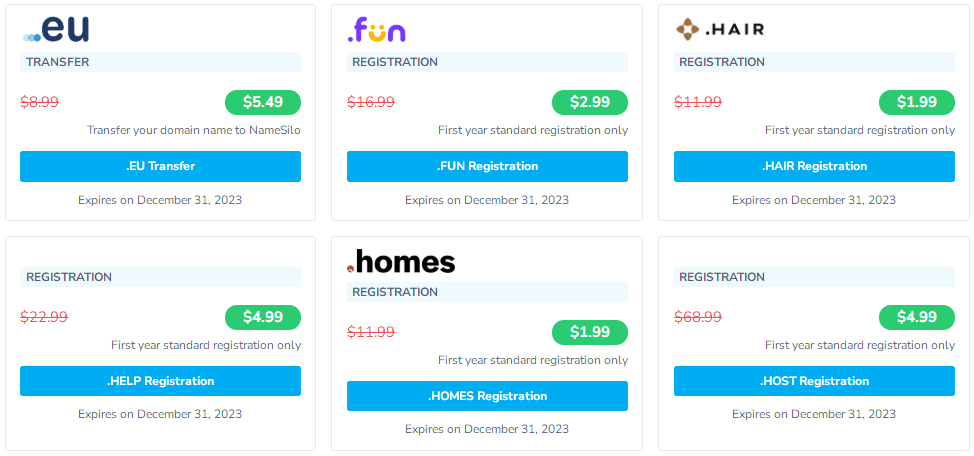Click the $4.99 .HELP price badge
The height and width of the screenshot is (456, 974).
262,317
